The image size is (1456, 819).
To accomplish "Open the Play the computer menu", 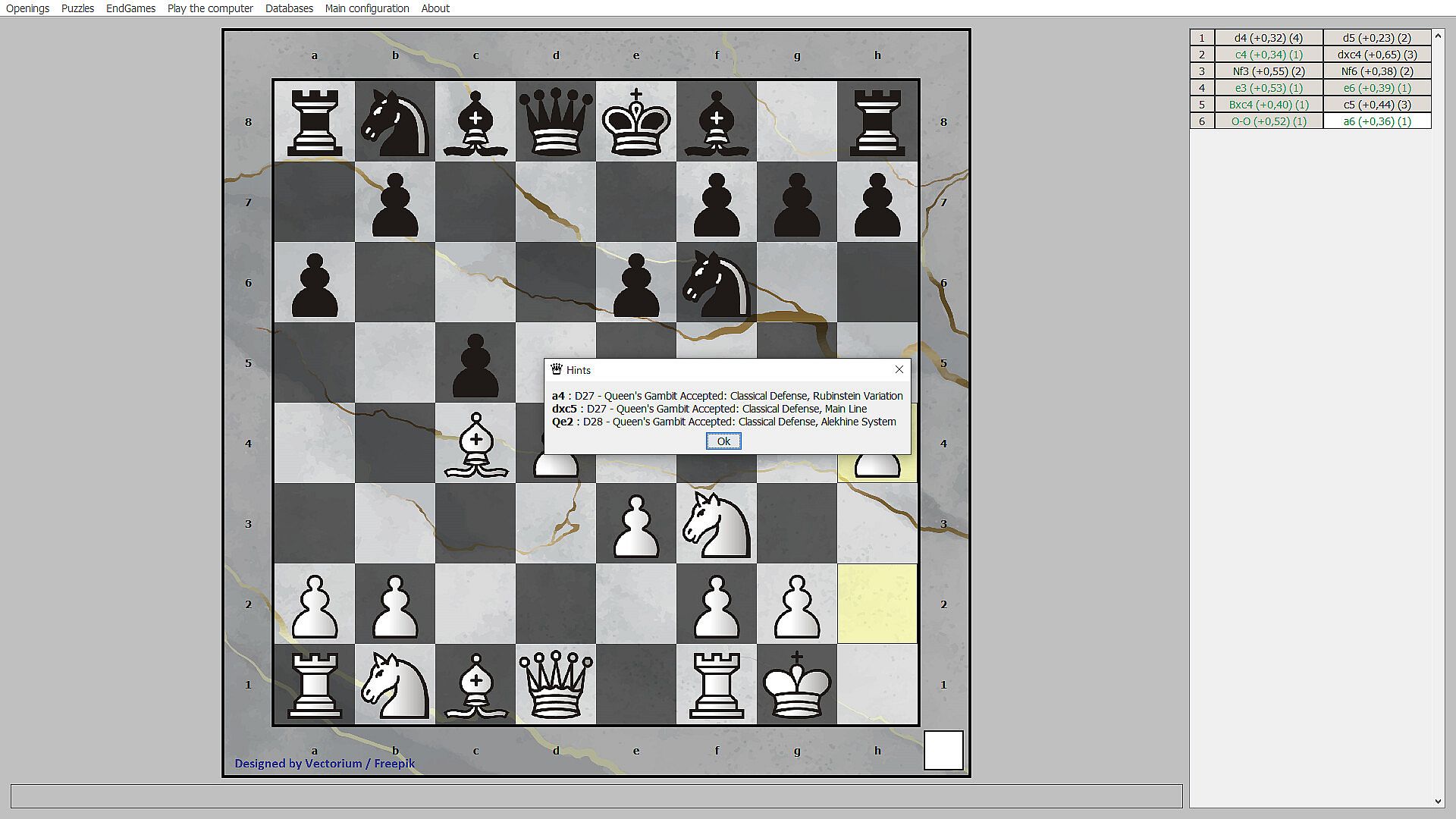I will click(x=210, y=8).
